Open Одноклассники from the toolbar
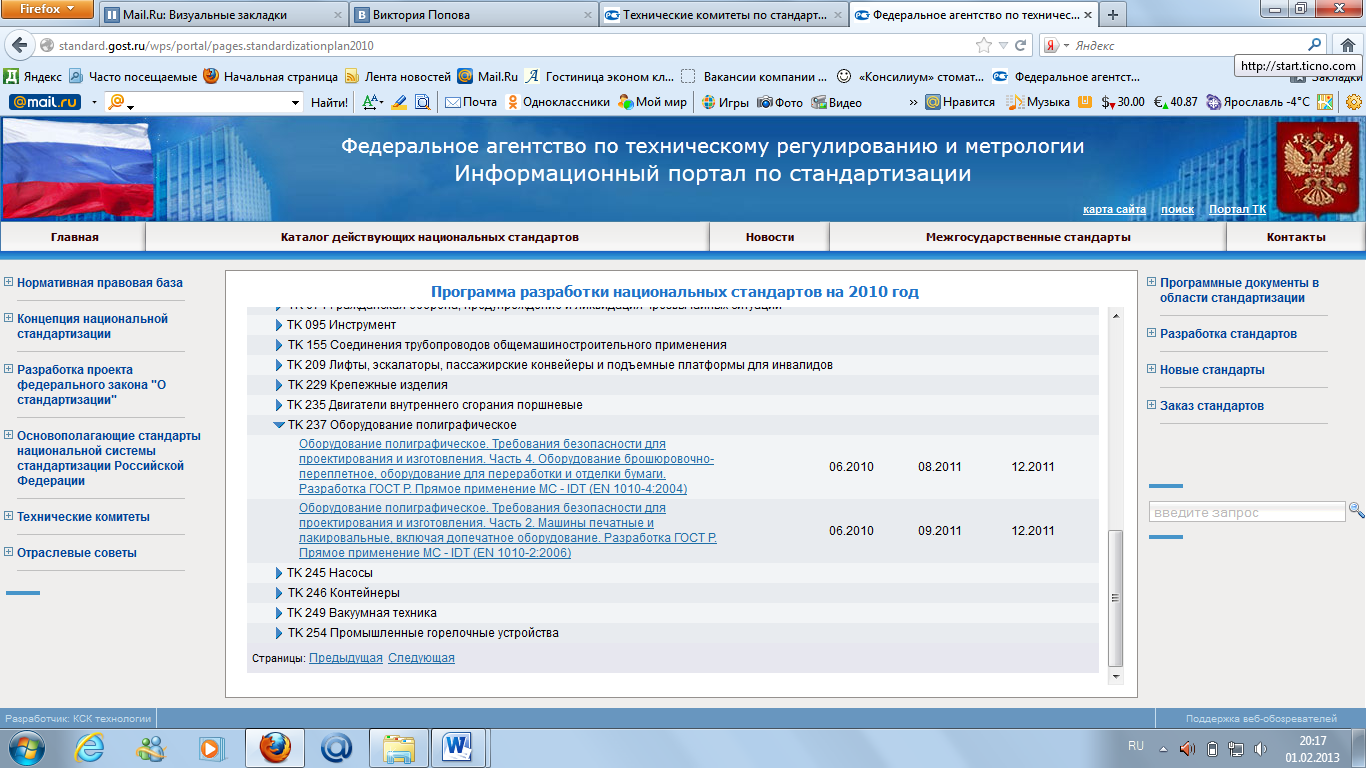This screenshot has height=768, width=1366. (558, 102)
